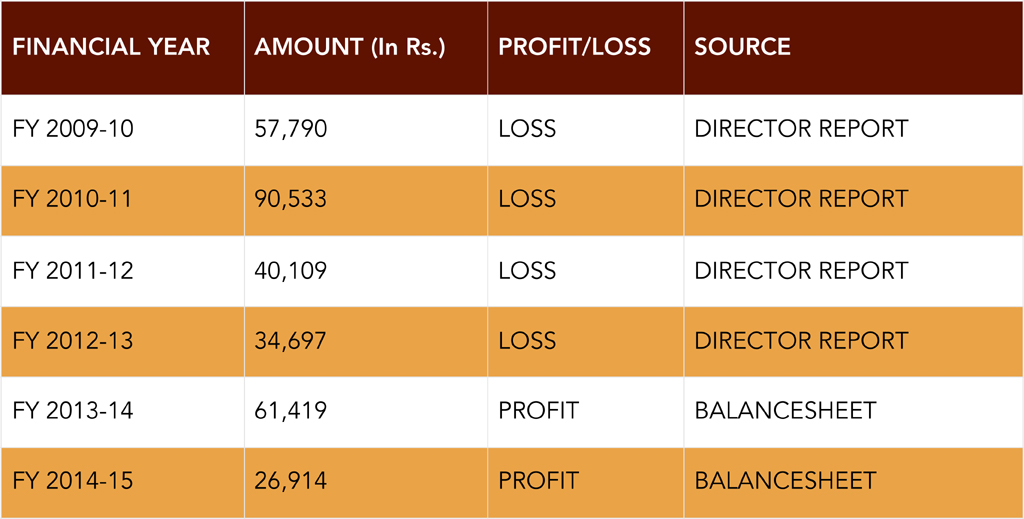1024x519 pixels.
Task: Click the FINANCIAL YEAR column header
Action: point(111,47)
